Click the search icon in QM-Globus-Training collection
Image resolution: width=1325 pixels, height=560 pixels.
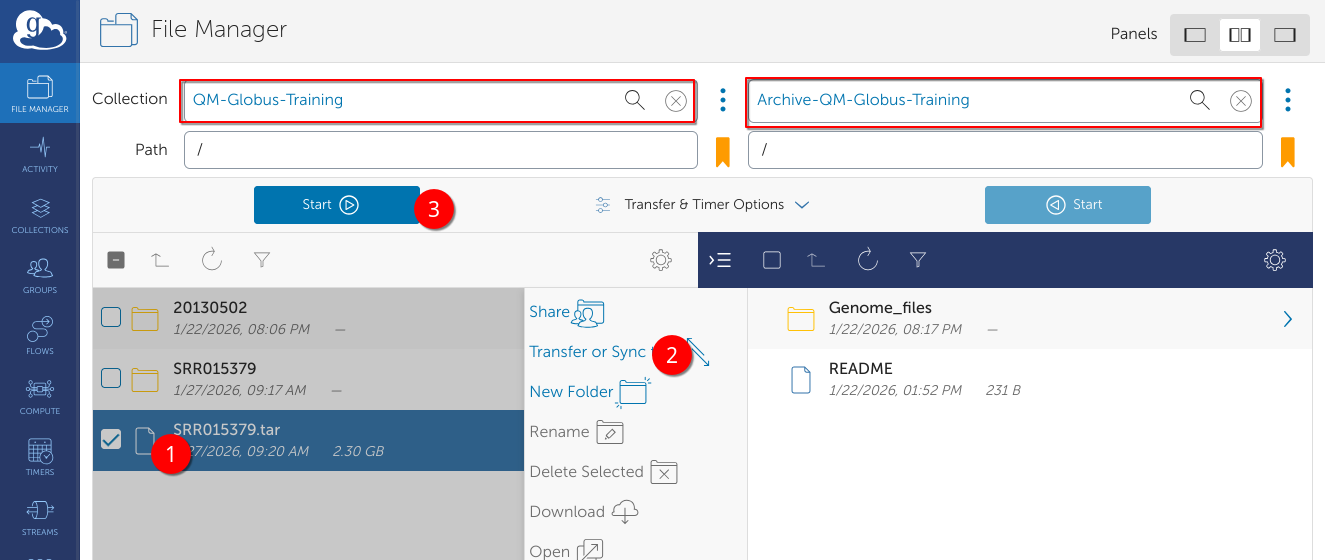pyautogui.click(x=634, y=100)
